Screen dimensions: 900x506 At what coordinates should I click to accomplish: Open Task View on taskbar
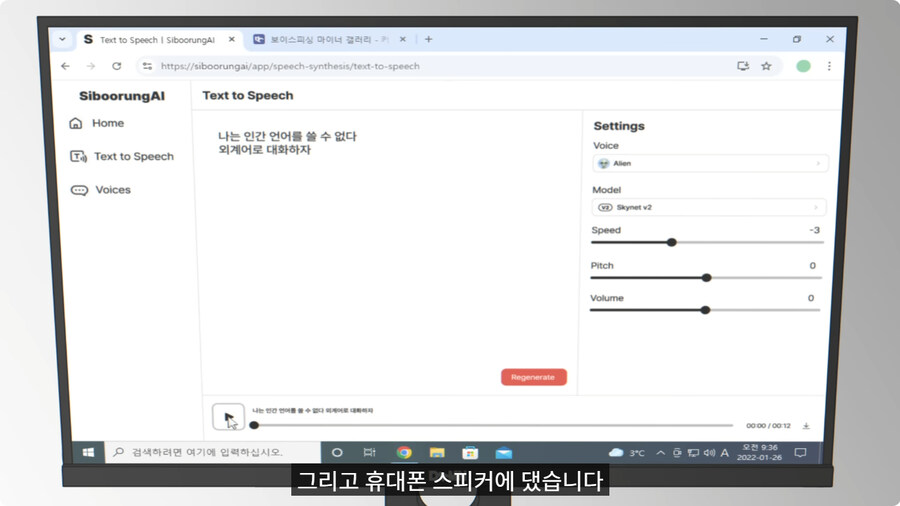coord(369,453)
